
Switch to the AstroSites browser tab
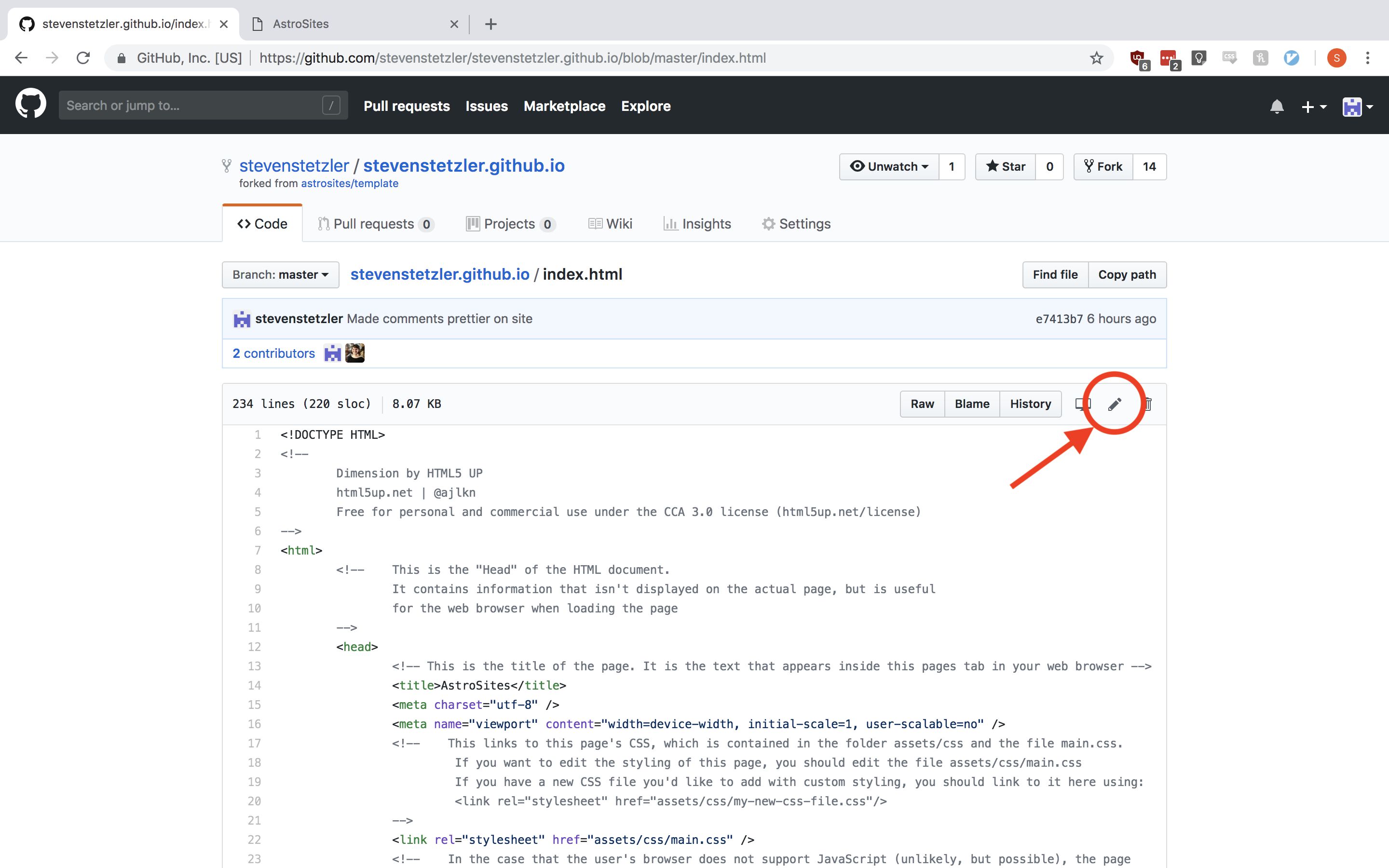click(x=301, y=24)
